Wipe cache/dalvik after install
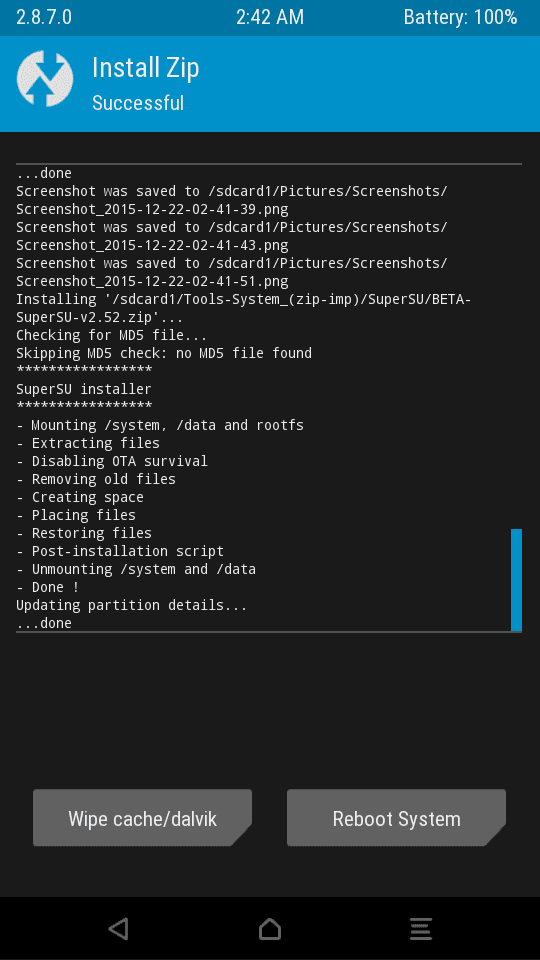 click(x=142, y=819)
